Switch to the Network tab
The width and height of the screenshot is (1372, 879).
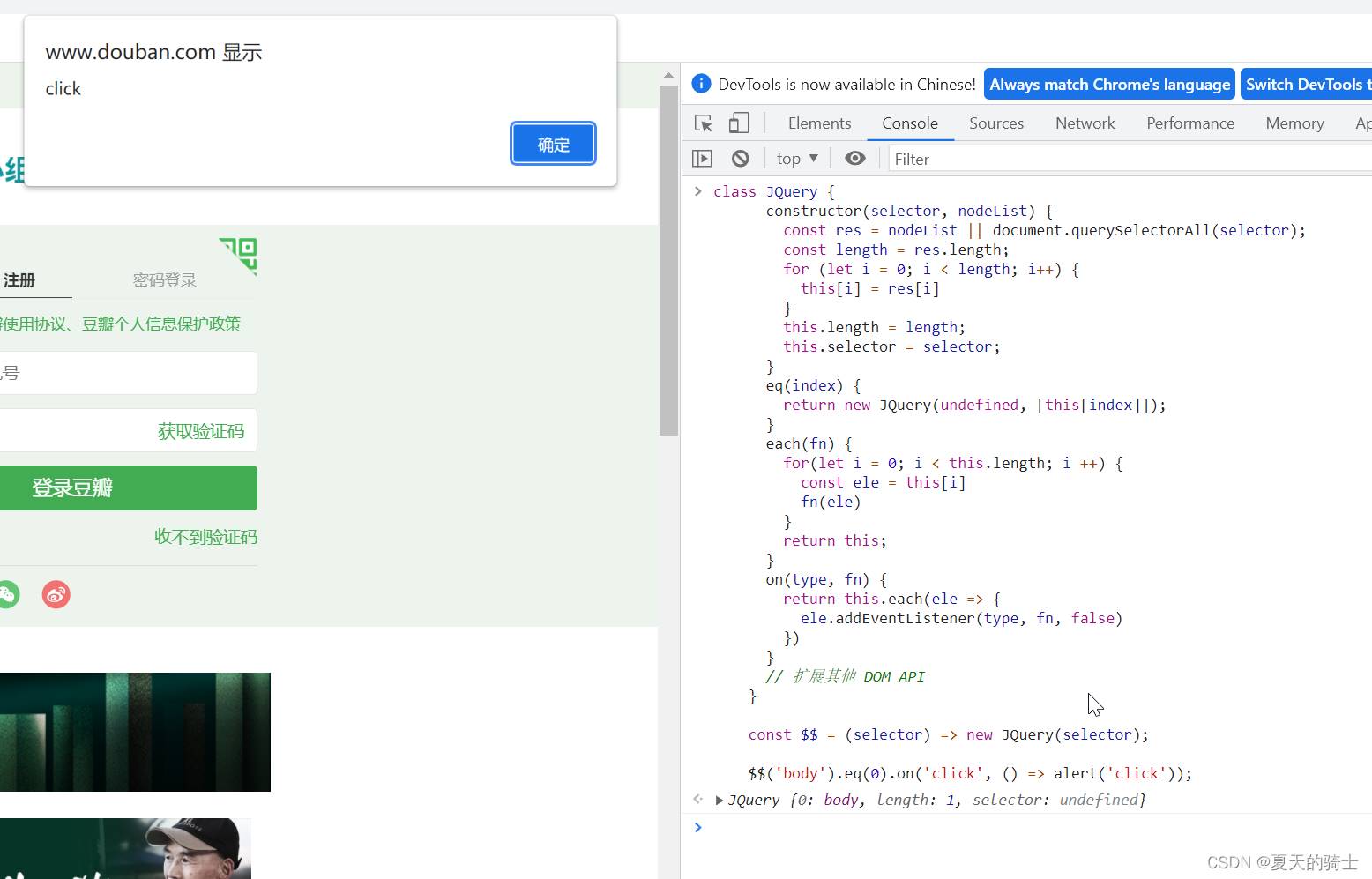(x=1085, y=123)
